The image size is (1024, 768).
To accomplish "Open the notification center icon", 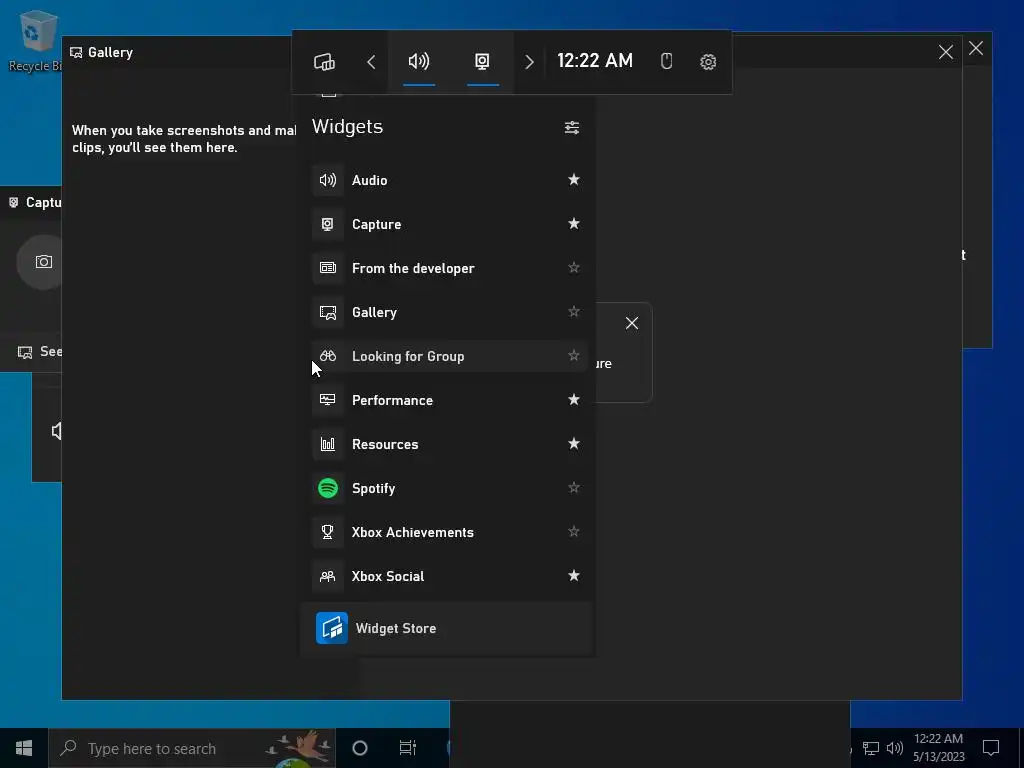I will pyautogui.click(x=991, y=748).
